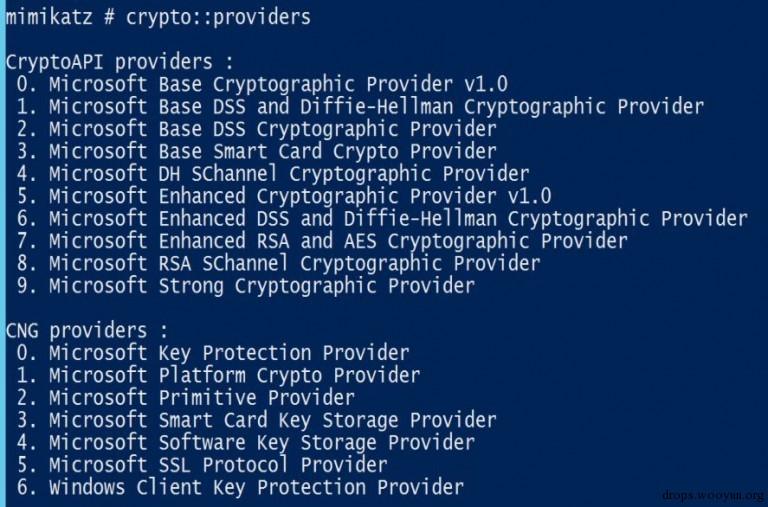
Task: Click the mimikatz crypto::providers command line
Action: click(158, 17)
